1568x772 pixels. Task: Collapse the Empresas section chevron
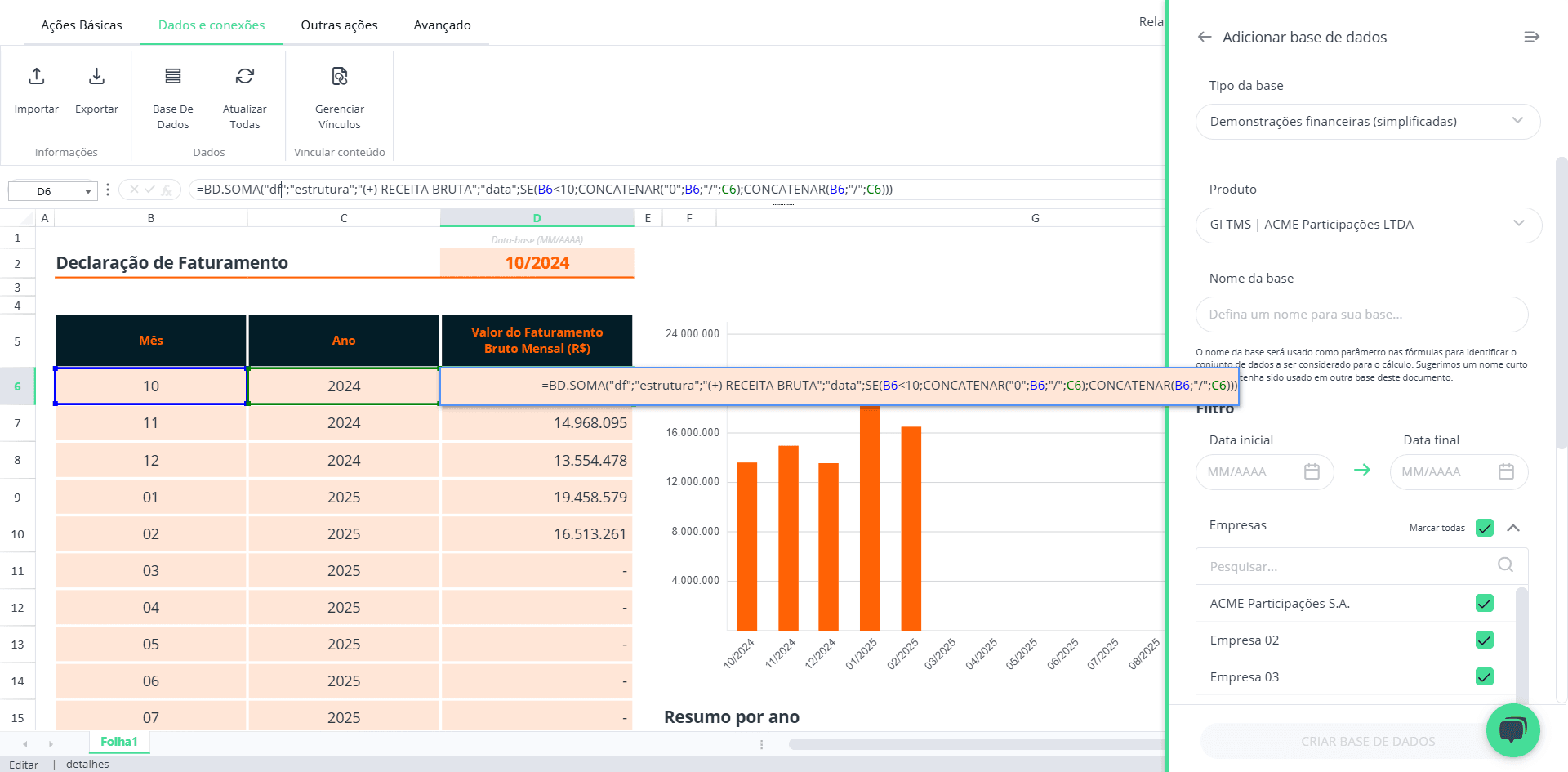pyautogui.click(x=1513, y=528)
